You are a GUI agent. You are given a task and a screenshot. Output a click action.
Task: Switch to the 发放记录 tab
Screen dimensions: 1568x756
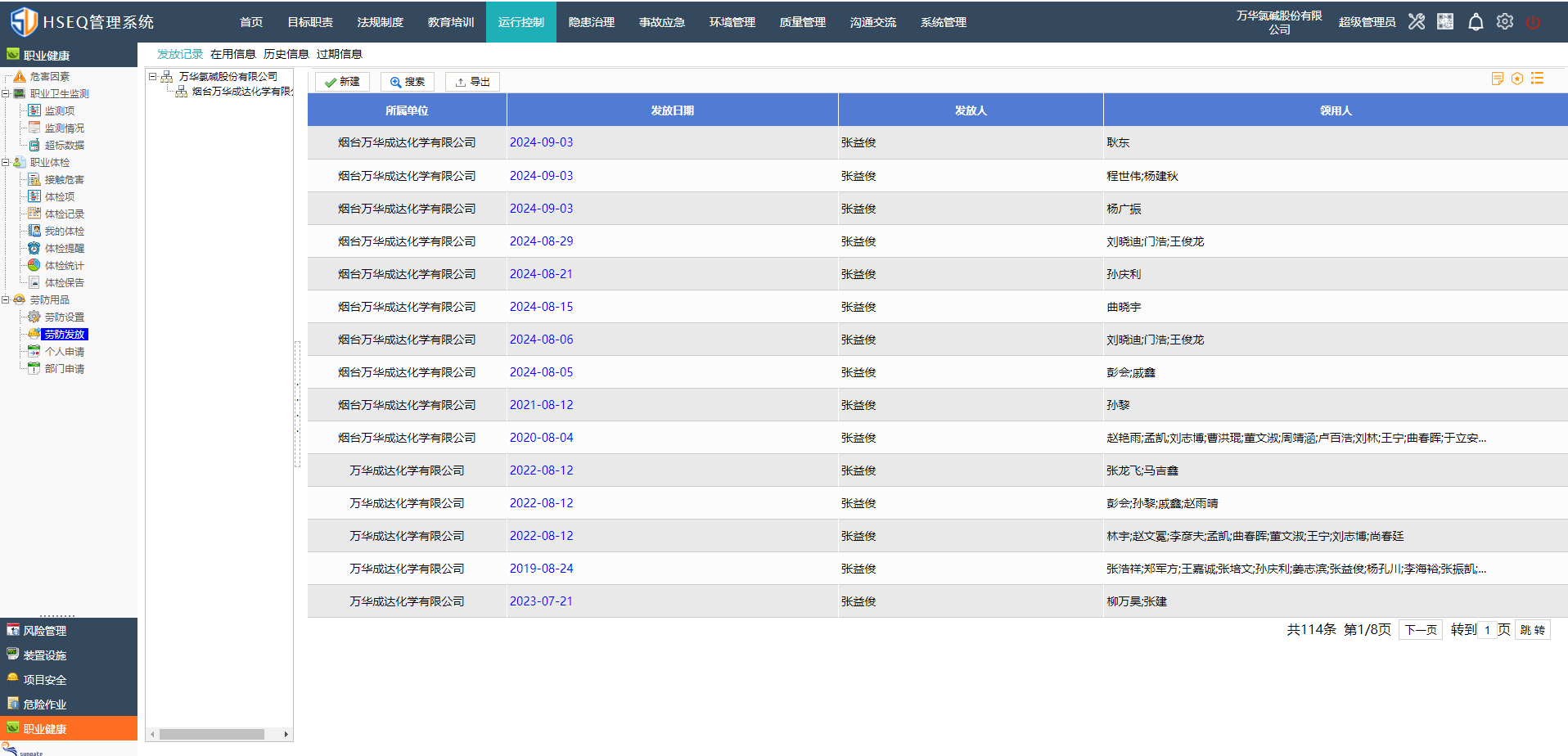pyautogui.click(x=180, y=54)
